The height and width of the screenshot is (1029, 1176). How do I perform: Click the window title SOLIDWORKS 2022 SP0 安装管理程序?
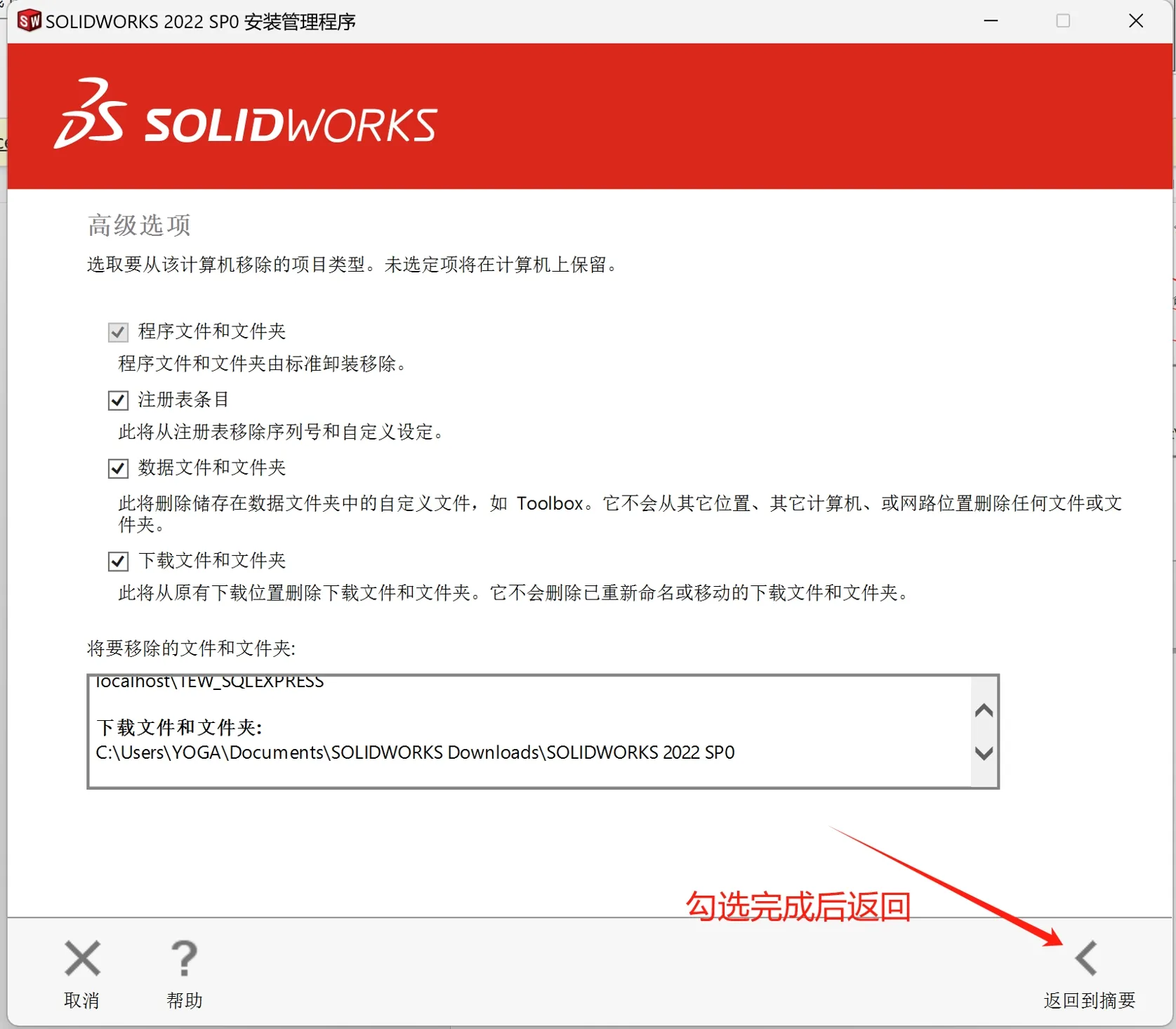coord(201,22)
